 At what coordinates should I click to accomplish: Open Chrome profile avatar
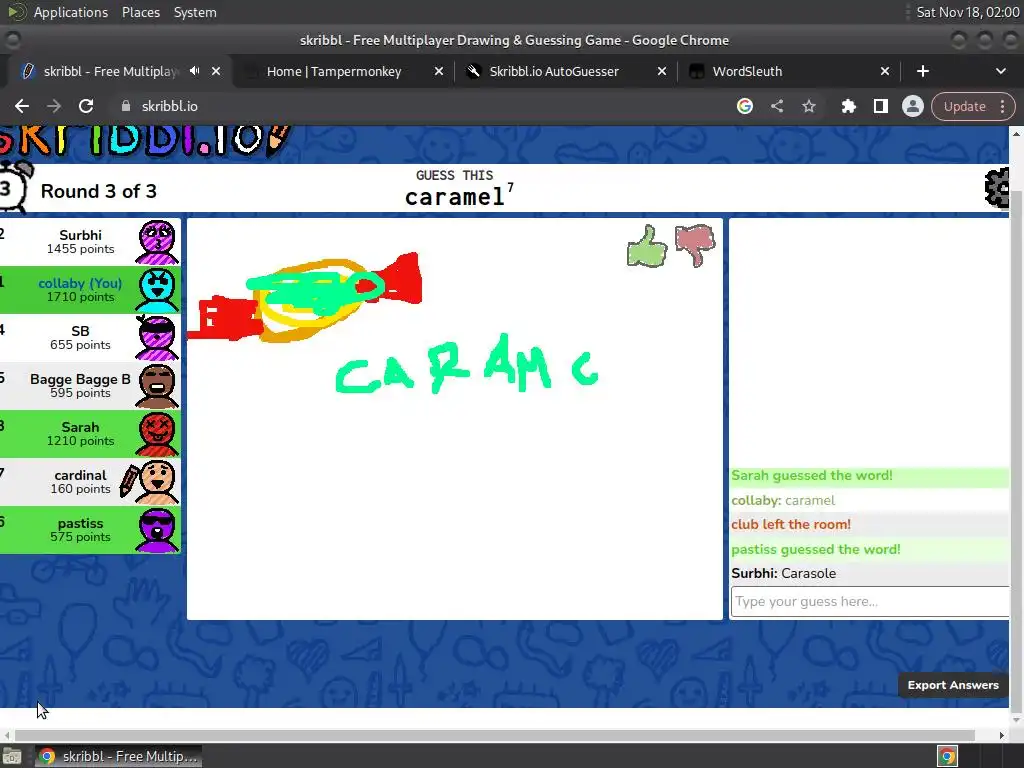912,106
